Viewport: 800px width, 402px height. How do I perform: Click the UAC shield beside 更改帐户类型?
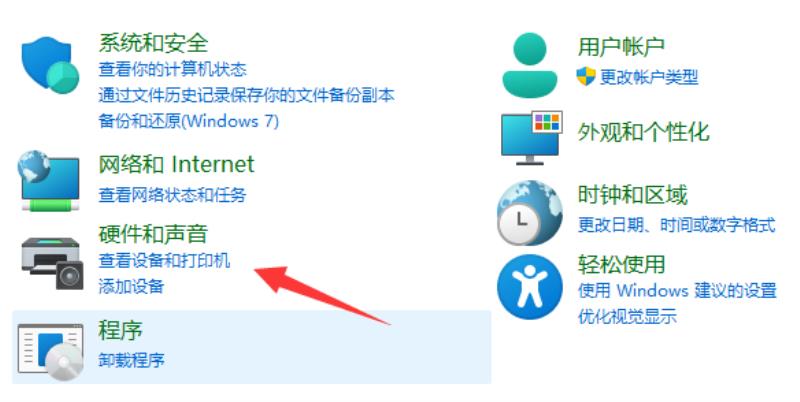[586, 77]
